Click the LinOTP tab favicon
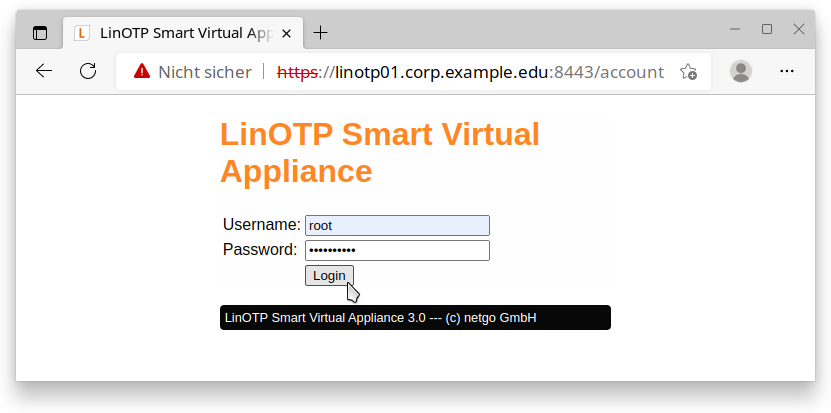The height and width of the screenshot is (413, 831). [x=82, y=33]
